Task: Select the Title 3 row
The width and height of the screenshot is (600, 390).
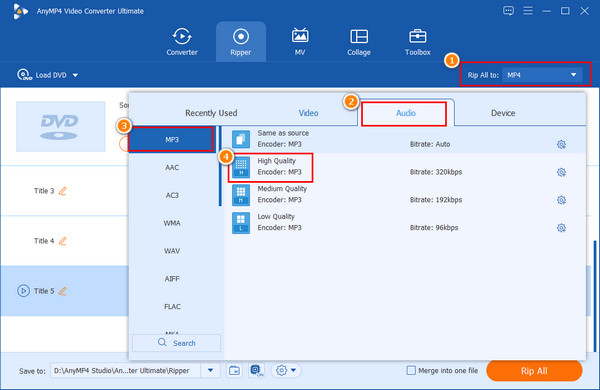Action: click(64, 191)
